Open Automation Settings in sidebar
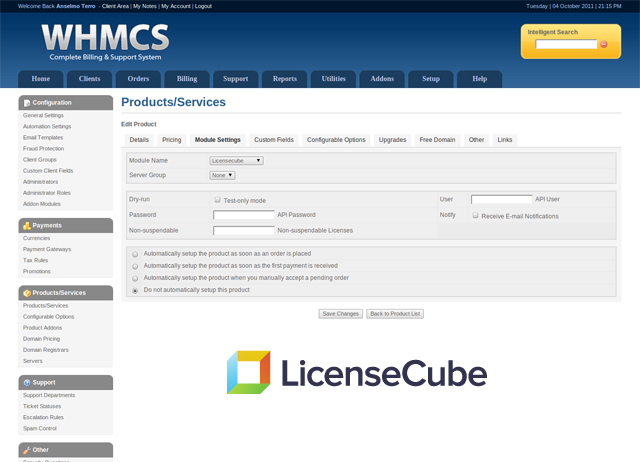The image size is (640, 462). click(x=47, y=127)
